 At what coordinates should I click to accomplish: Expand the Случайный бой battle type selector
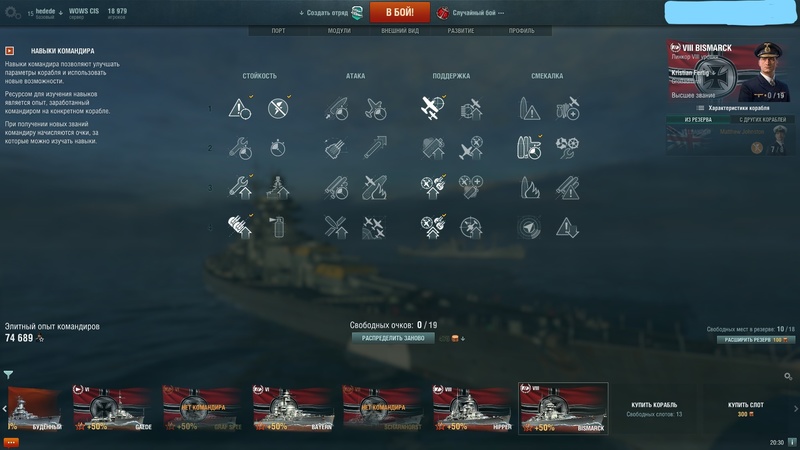pos(471,13)
